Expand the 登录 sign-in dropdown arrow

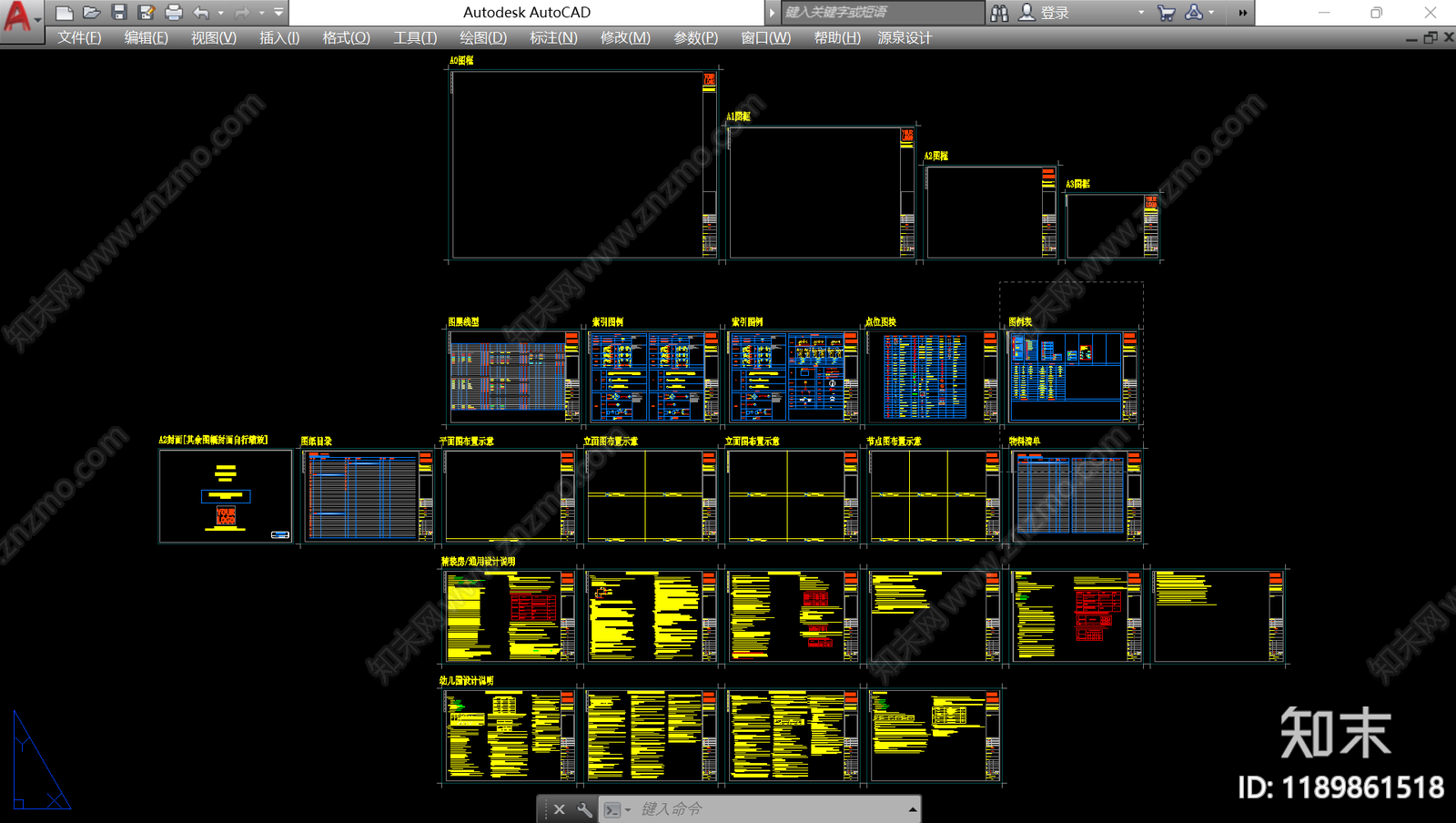click(1141, 13)
